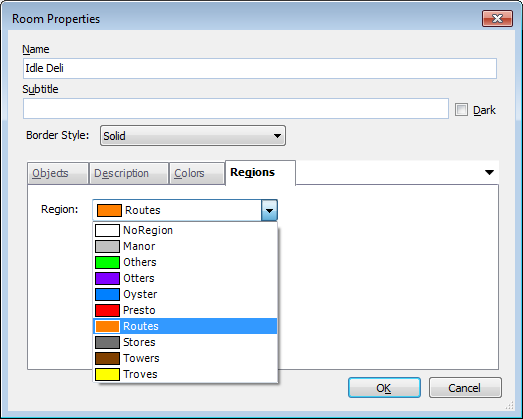The width and height of the screenshot is (523, 419).
Task: Click the Border Style label
Action: [x=58, y=135]
